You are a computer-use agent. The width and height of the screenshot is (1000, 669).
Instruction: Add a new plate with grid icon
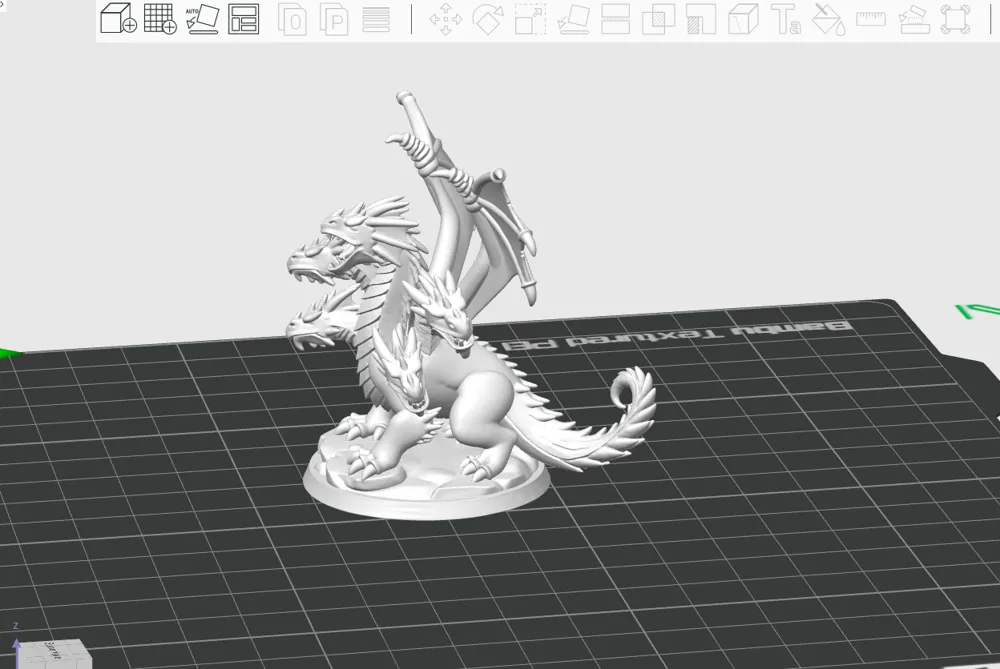pyautogui.click(x=160, y=18)
